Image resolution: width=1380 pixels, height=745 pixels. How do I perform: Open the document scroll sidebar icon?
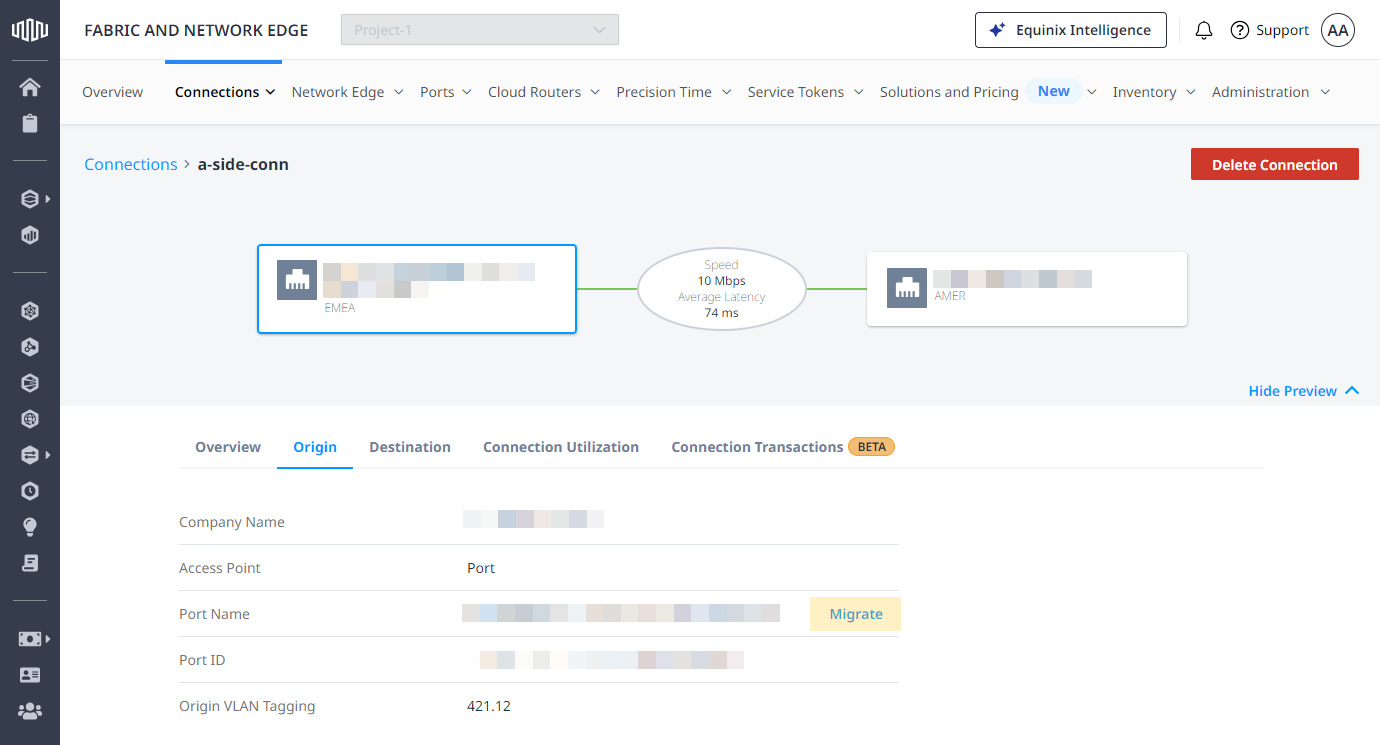tap(30, 563)
